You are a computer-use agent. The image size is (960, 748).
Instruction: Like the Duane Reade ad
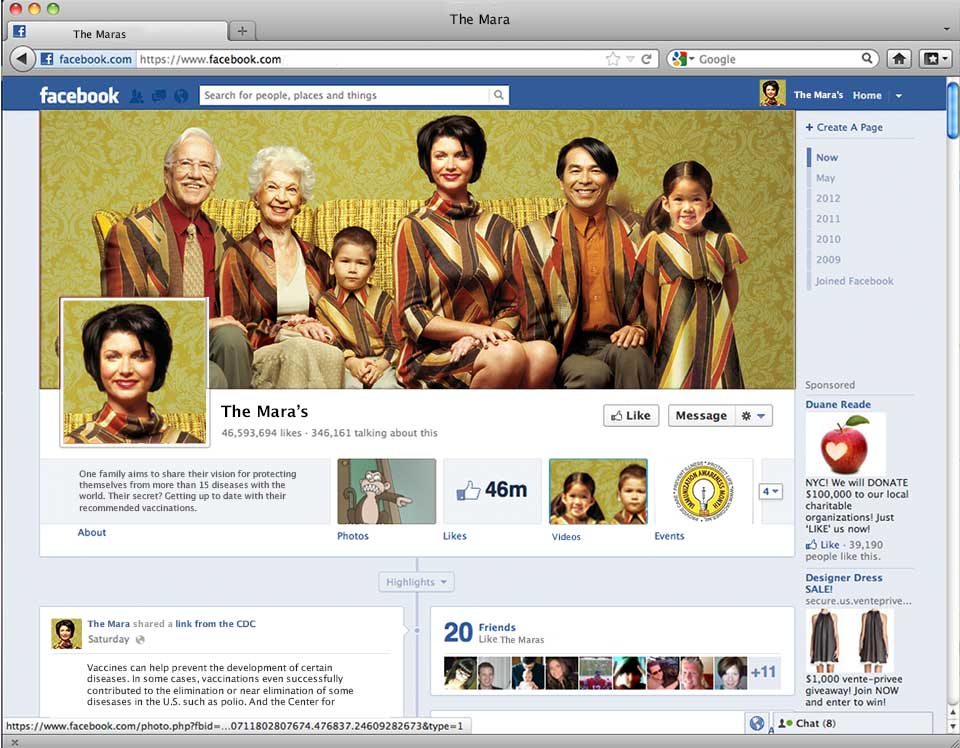pos(823,545)
